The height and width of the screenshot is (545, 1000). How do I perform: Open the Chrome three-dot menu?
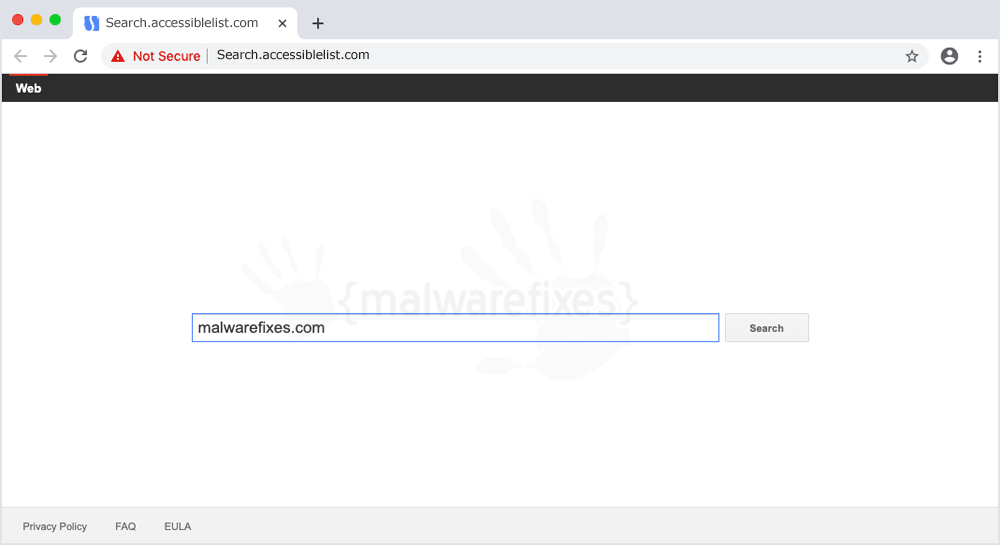(980, 56)
